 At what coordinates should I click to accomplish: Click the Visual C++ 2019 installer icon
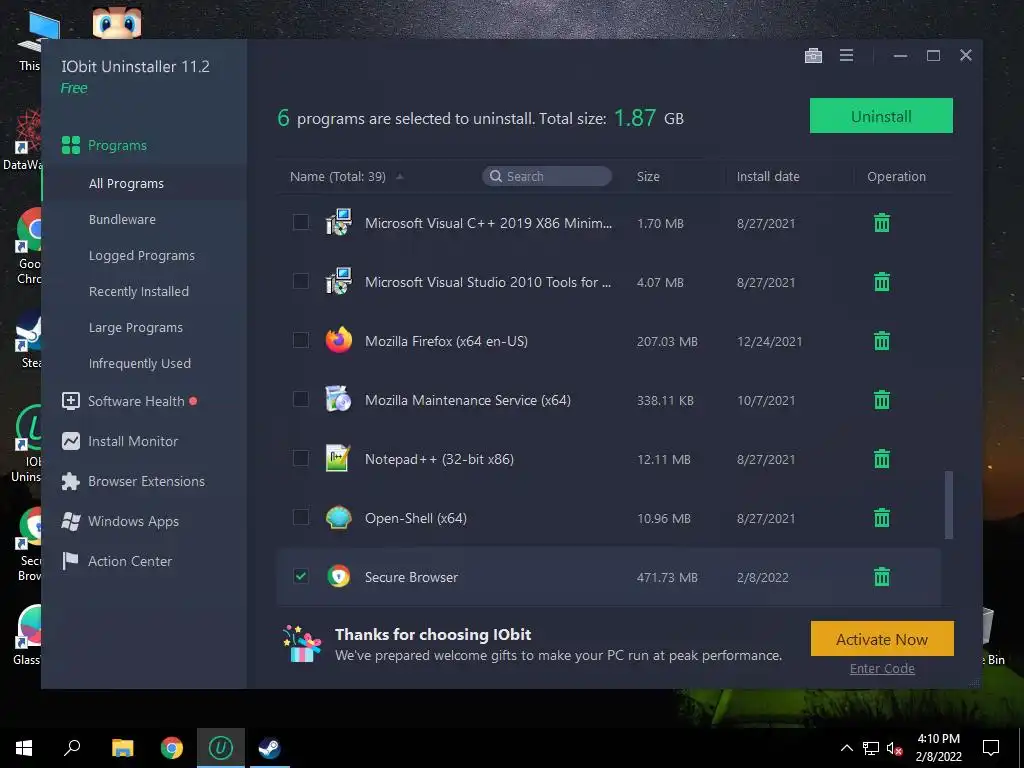pyautogui.click(x=338, y=223)
